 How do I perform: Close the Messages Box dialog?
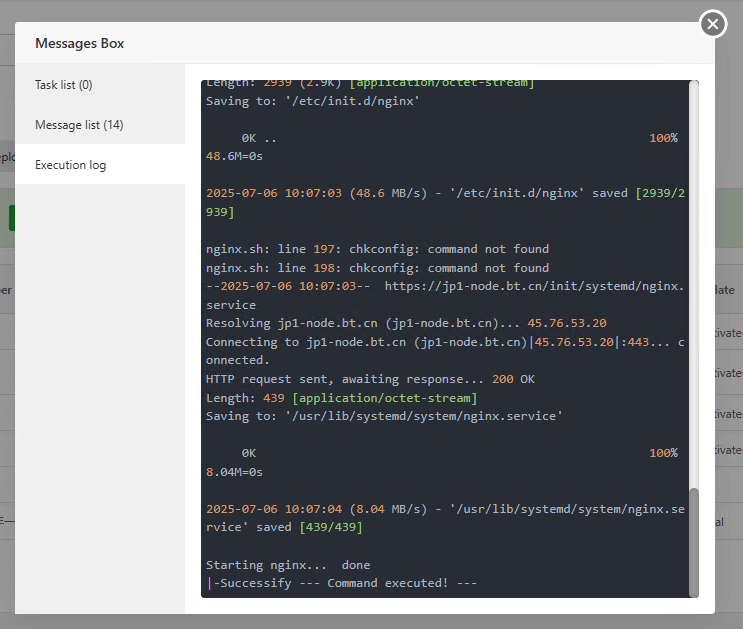tap(713, 24)
